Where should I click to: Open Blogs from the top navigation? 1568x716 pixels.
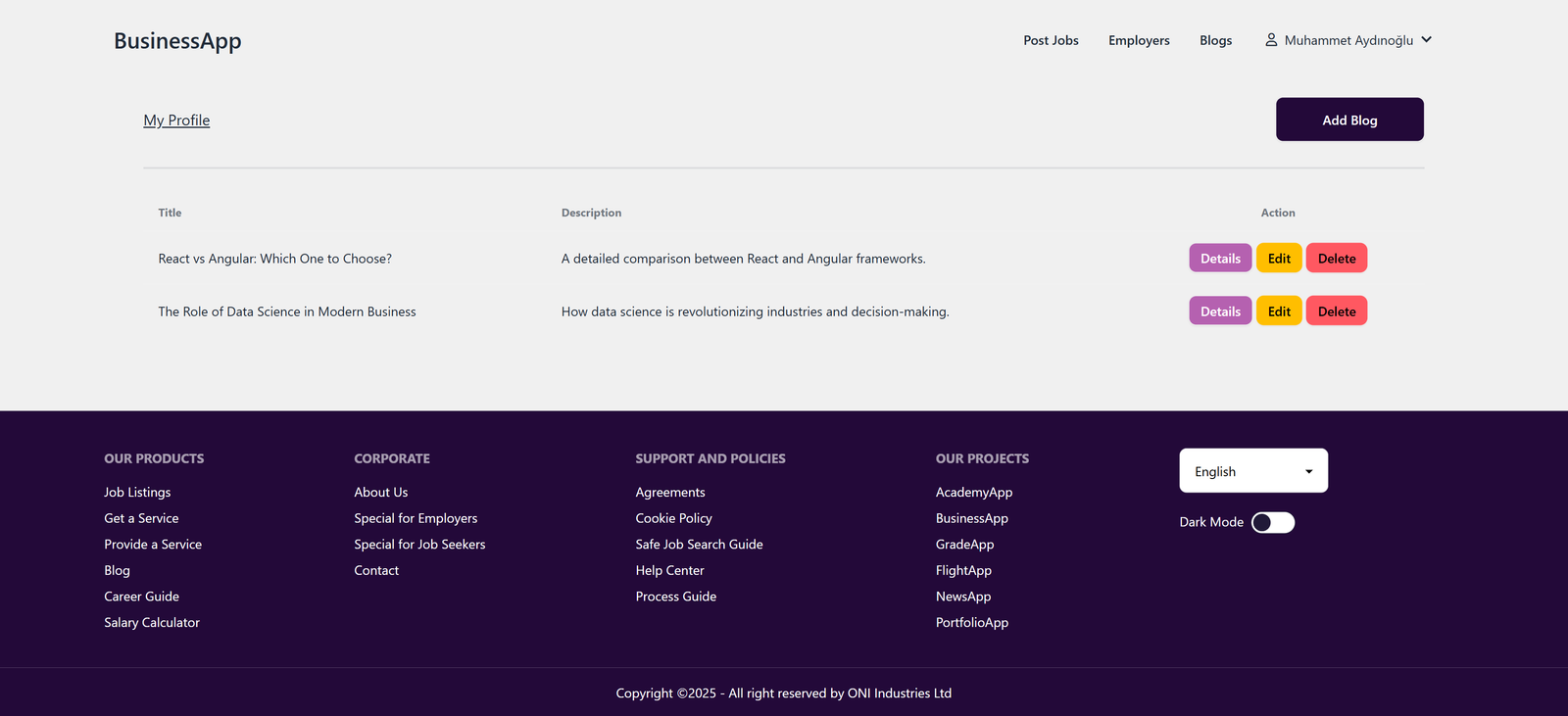coord(1215,40)
